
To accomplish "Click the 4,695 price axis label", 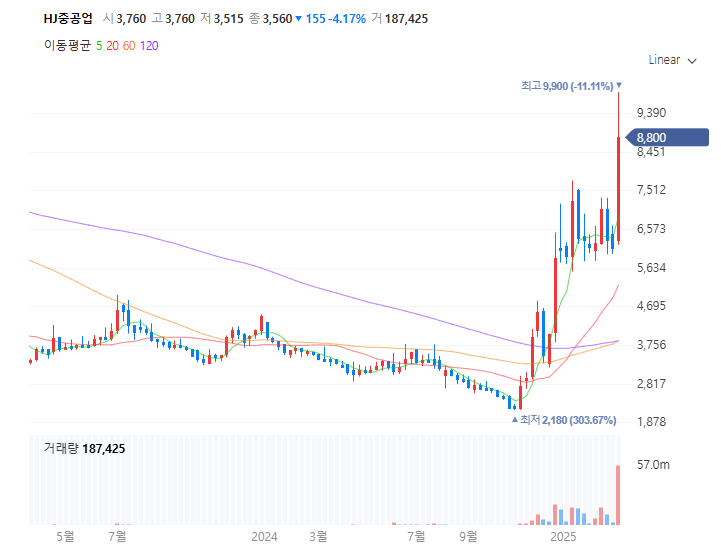I will coord(651,306).
